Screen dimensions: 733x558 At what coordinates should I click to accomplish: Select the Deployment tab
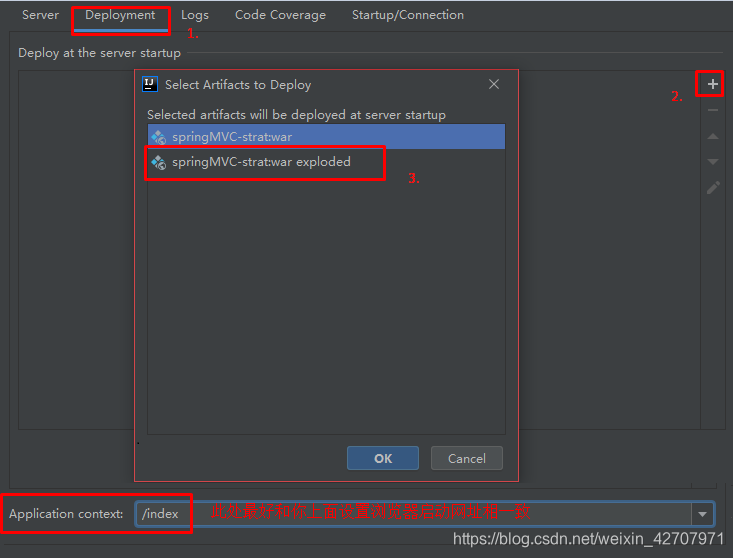120,15
